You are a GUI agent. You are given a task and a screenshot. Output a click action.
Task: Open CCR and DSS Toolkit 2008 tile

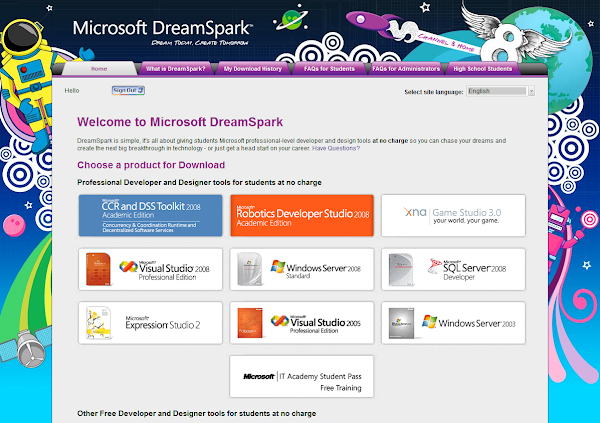[x=150, y=216]
